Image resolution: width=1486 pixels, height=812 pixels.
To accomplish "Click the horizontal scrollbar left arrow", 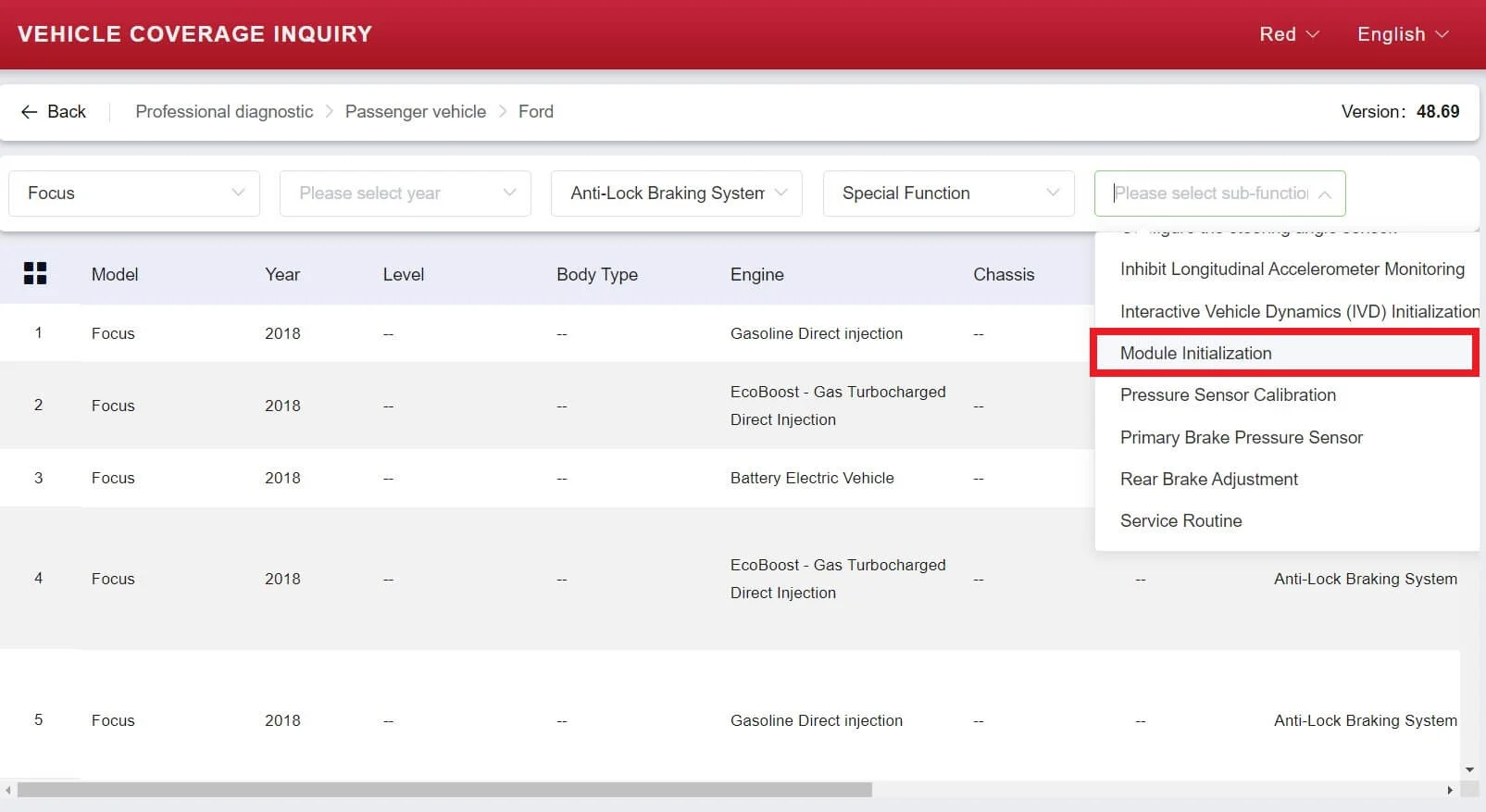I will pos(8,790).
